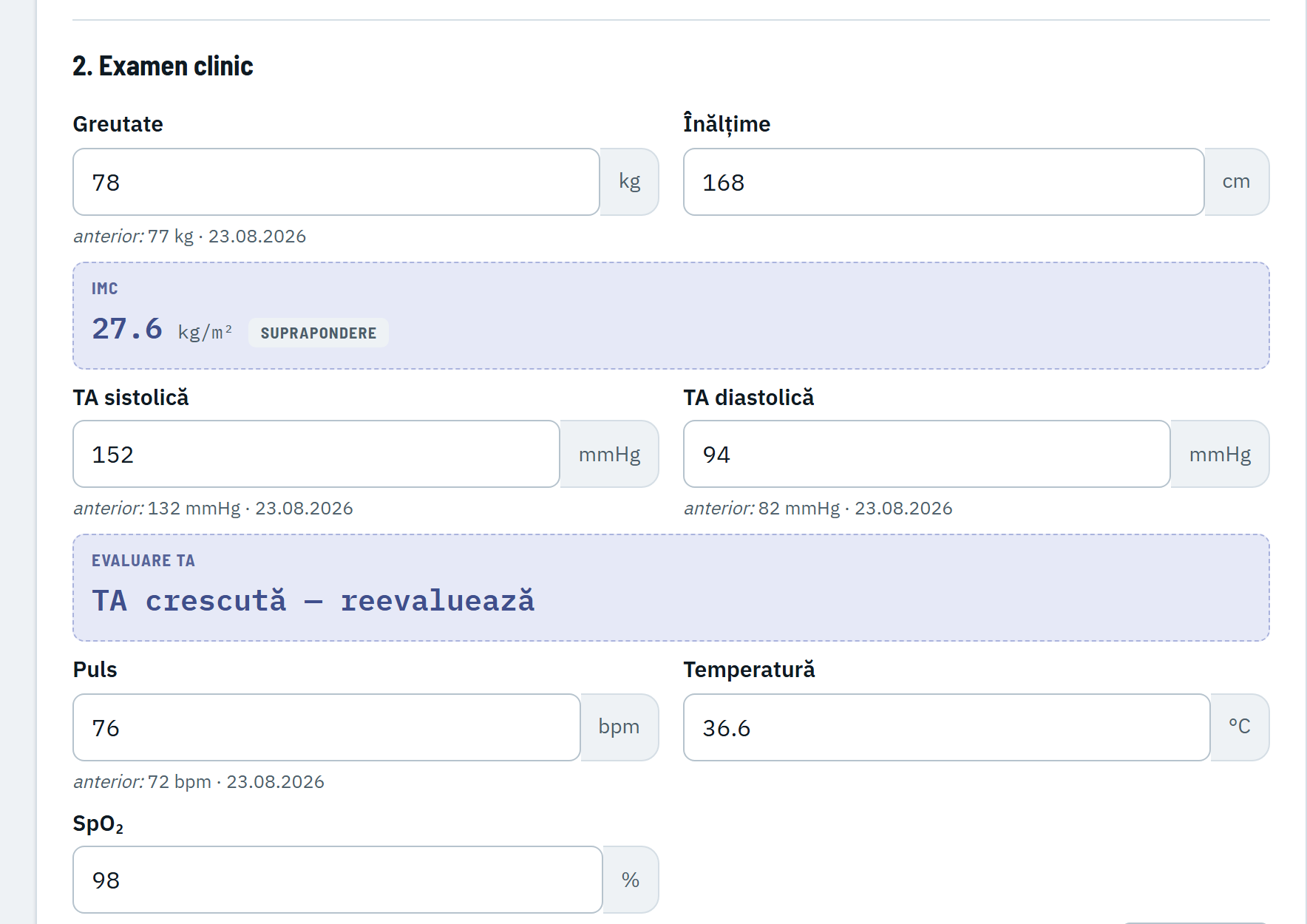This screenshot has width=1307, height=924.
Task: Click the TA sistolică field label
Action: pos(131,398)
